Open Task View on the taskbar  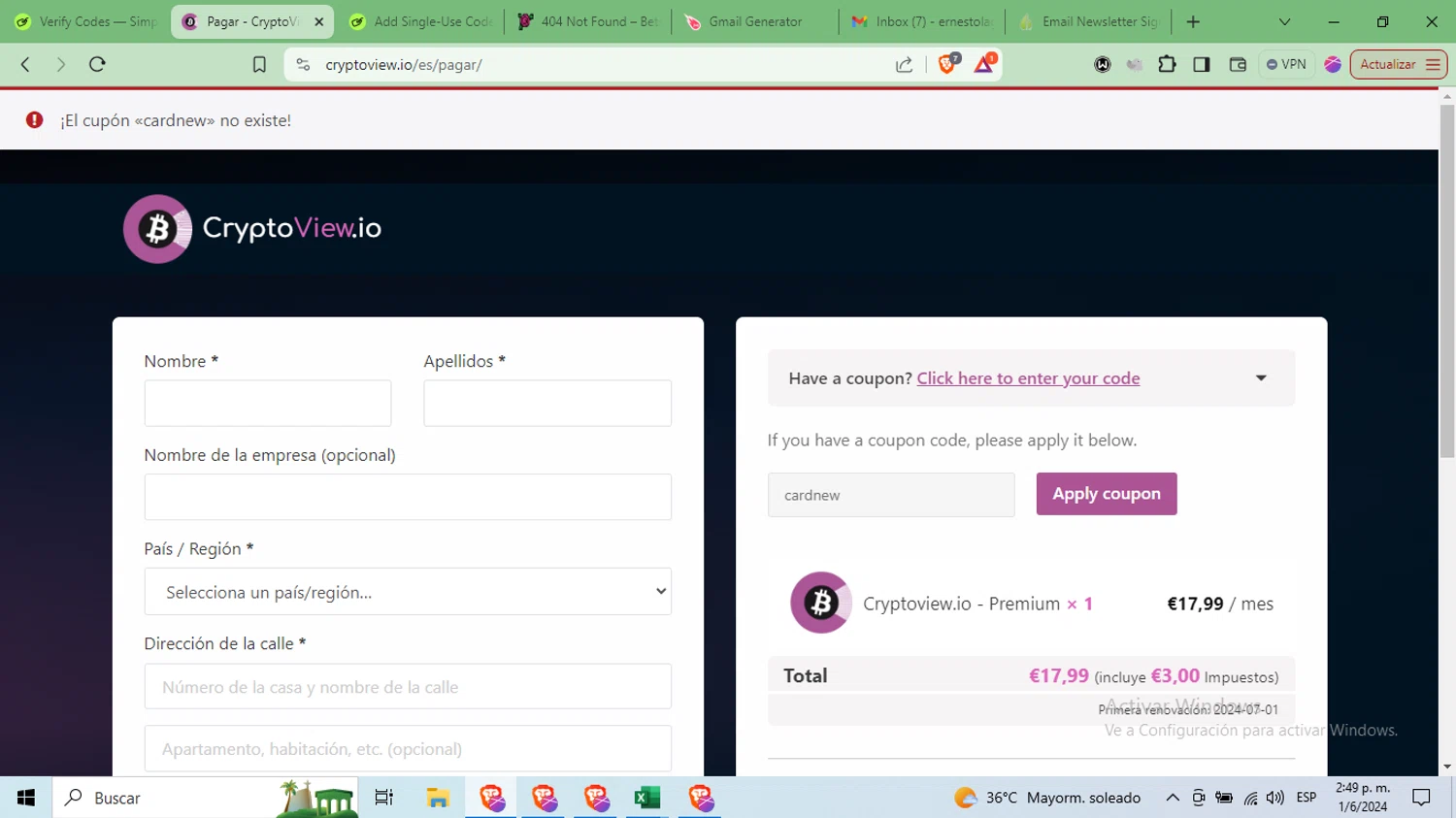coord(384,798)
